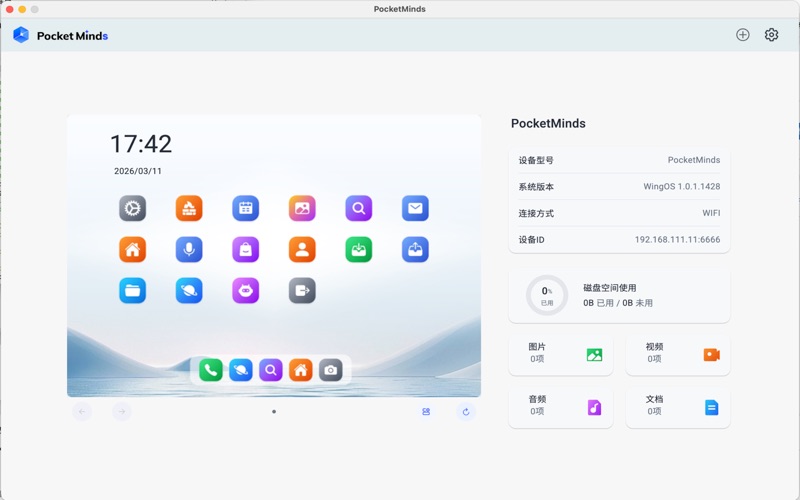This screenshot has height=500, width=800.
Task: Select the page indicator dot below preview
Action: [274, 411]
